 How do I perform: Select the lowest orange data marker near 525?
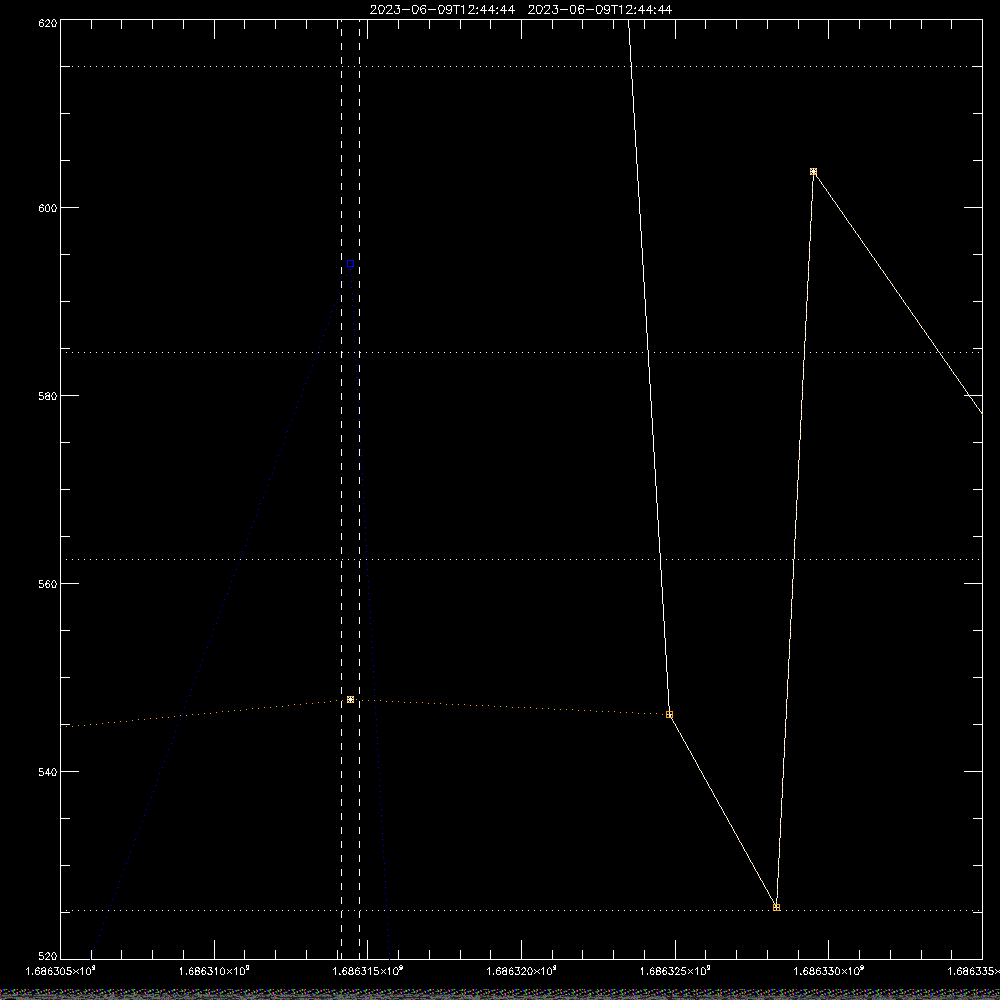click(x=776, y=907)
